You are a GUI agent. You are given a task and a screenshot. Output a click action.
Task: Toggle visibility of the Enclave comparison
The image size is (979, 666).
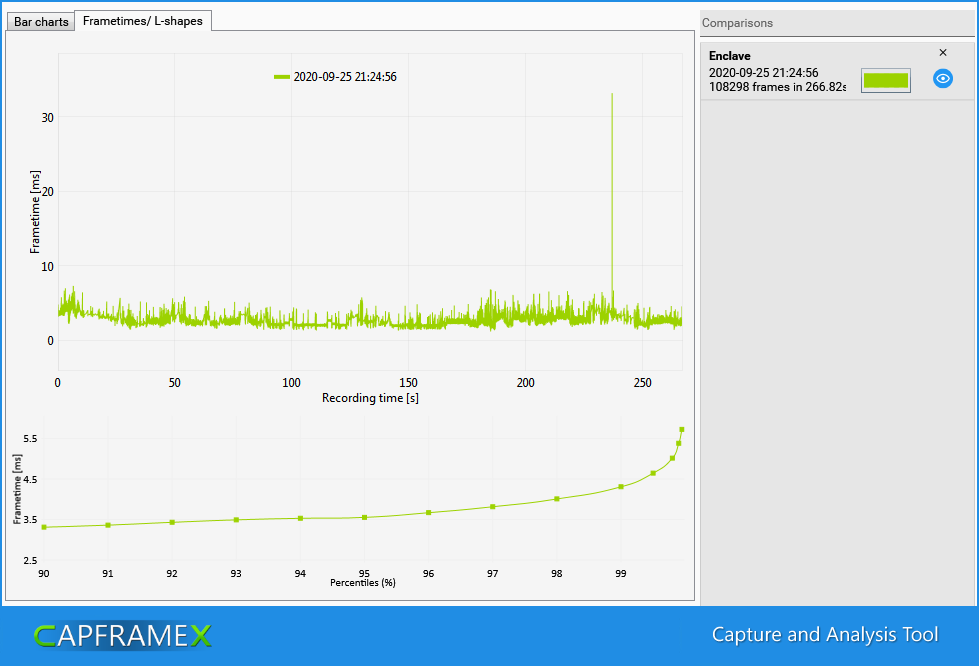(x=943, y=79)
